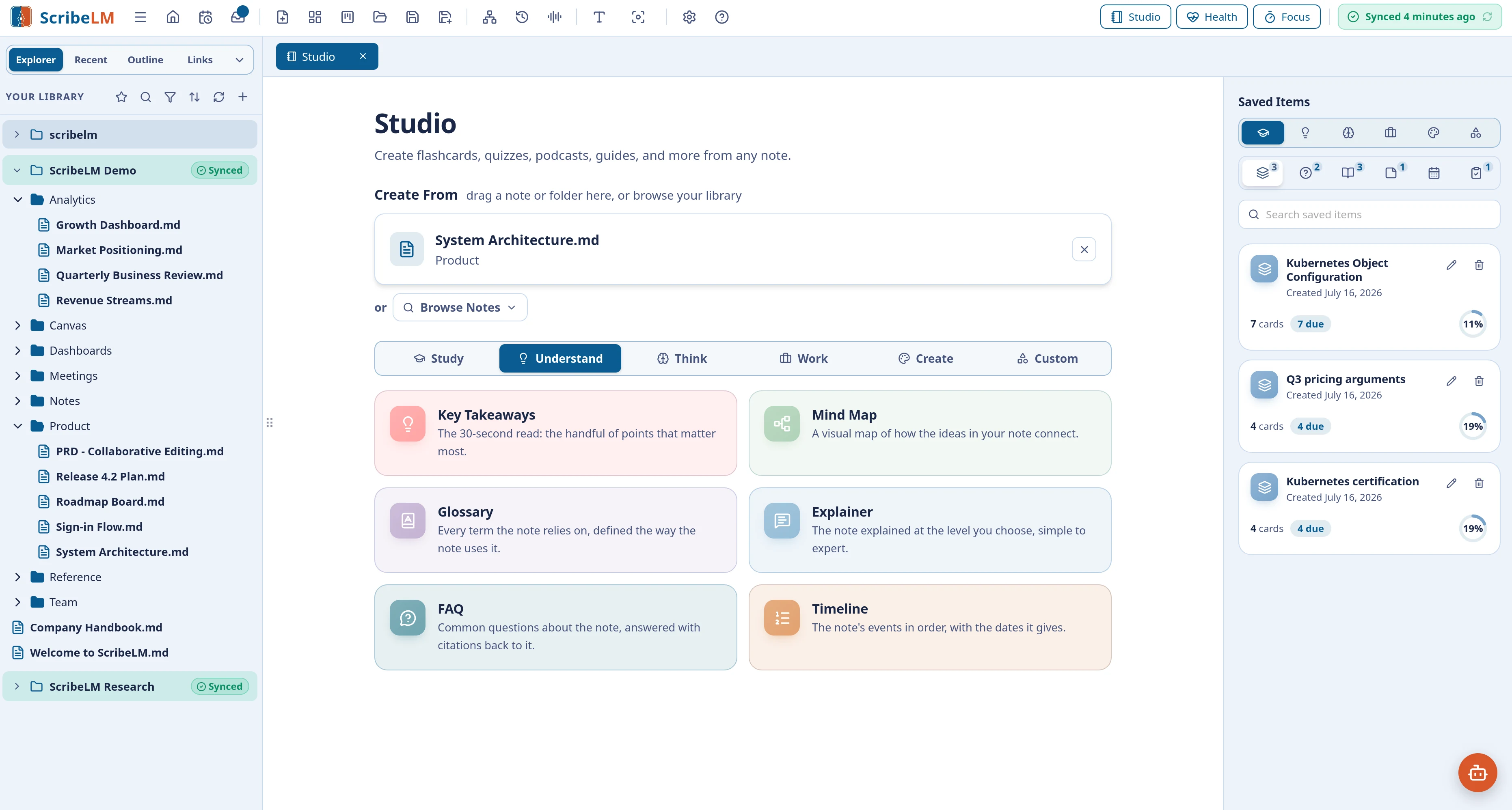
Task: Click the plus icon to add to library
Action: click(x=243, y=97)
